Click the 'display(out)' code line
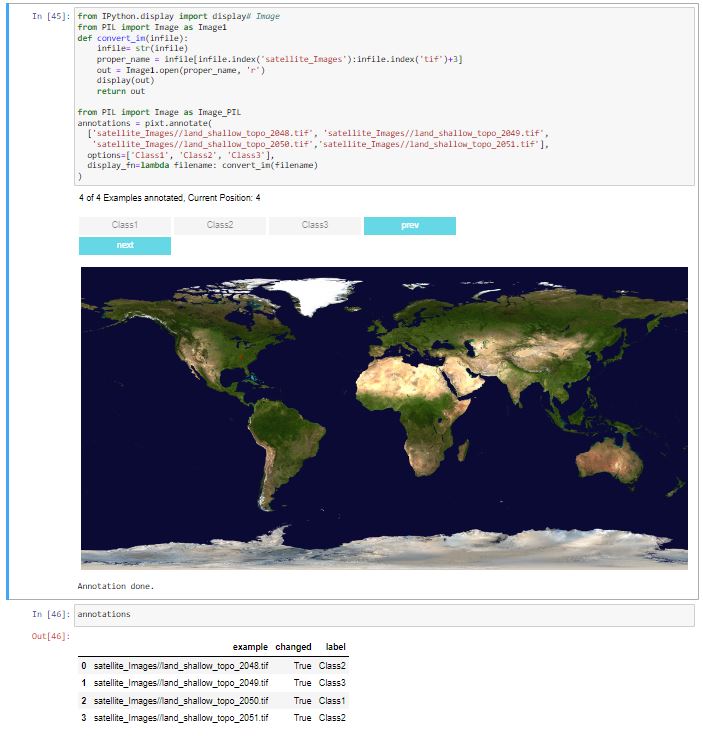703x736 pixels. point(125,80)
